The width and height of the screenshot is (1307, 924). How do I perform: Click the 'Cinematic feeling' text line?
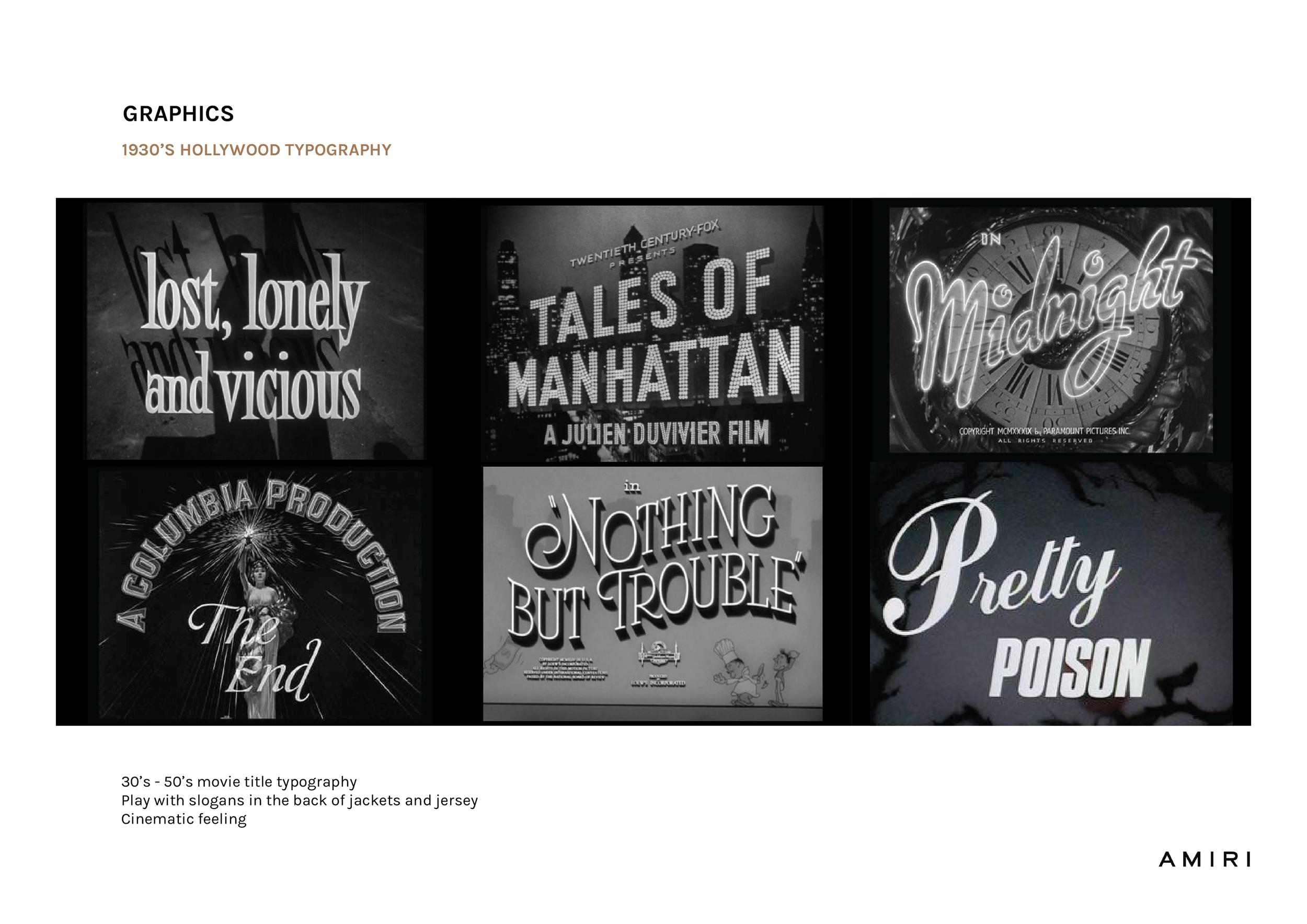pos(184,819)
